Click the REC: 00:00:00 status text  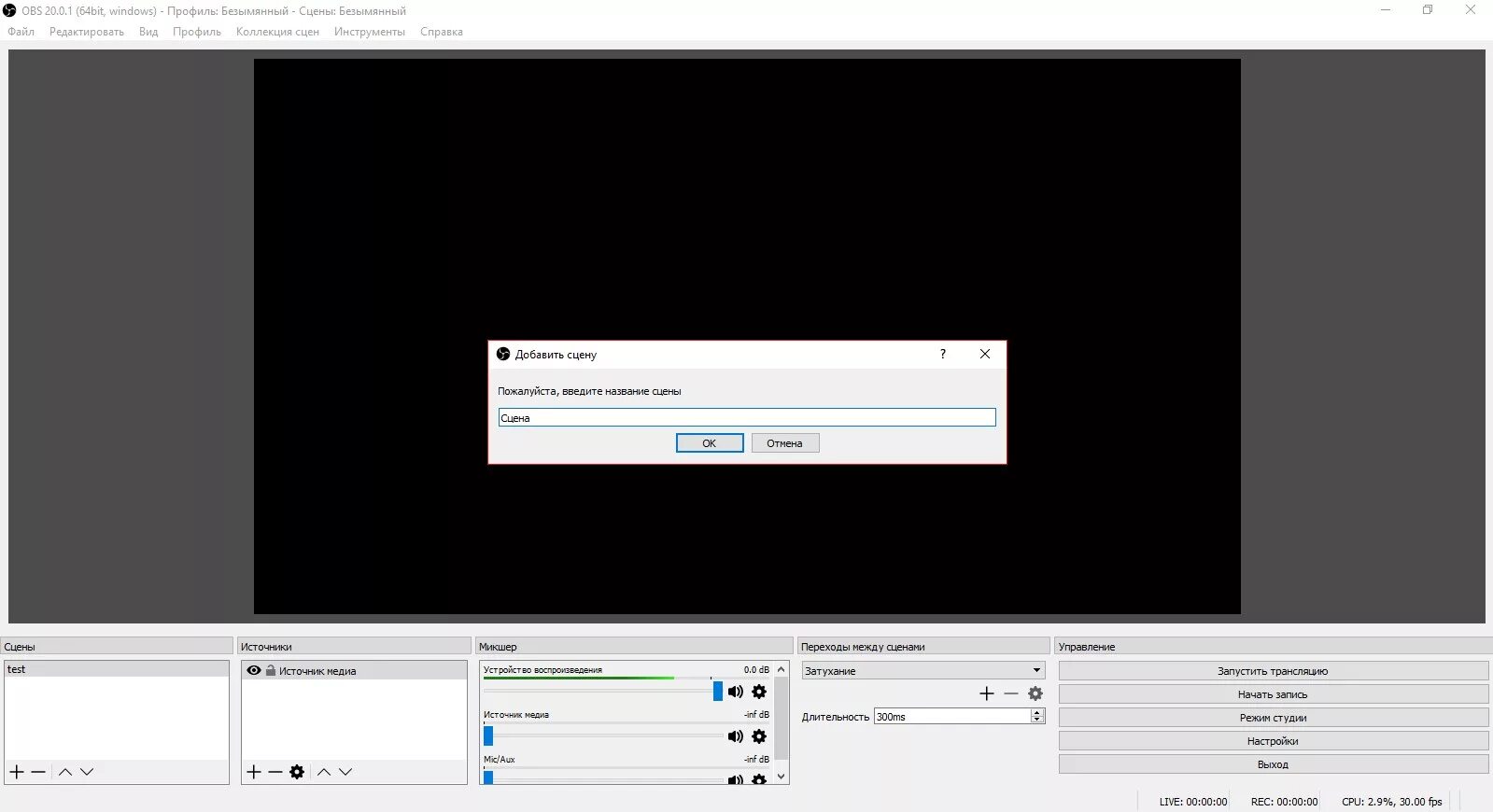pos(1285,802)
